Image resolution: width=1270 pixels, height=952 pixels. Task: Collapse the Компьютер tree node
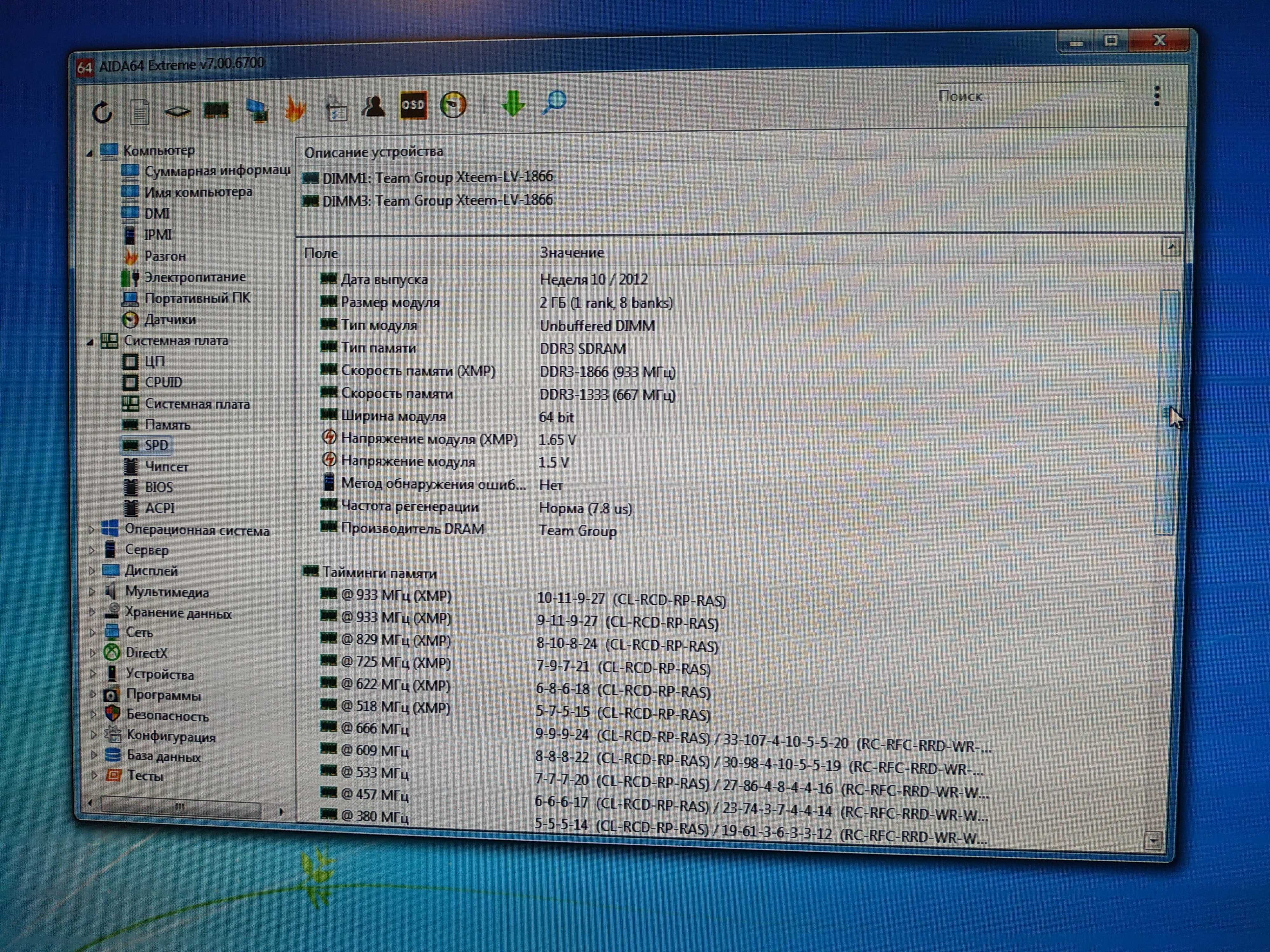tap(90, 153)
